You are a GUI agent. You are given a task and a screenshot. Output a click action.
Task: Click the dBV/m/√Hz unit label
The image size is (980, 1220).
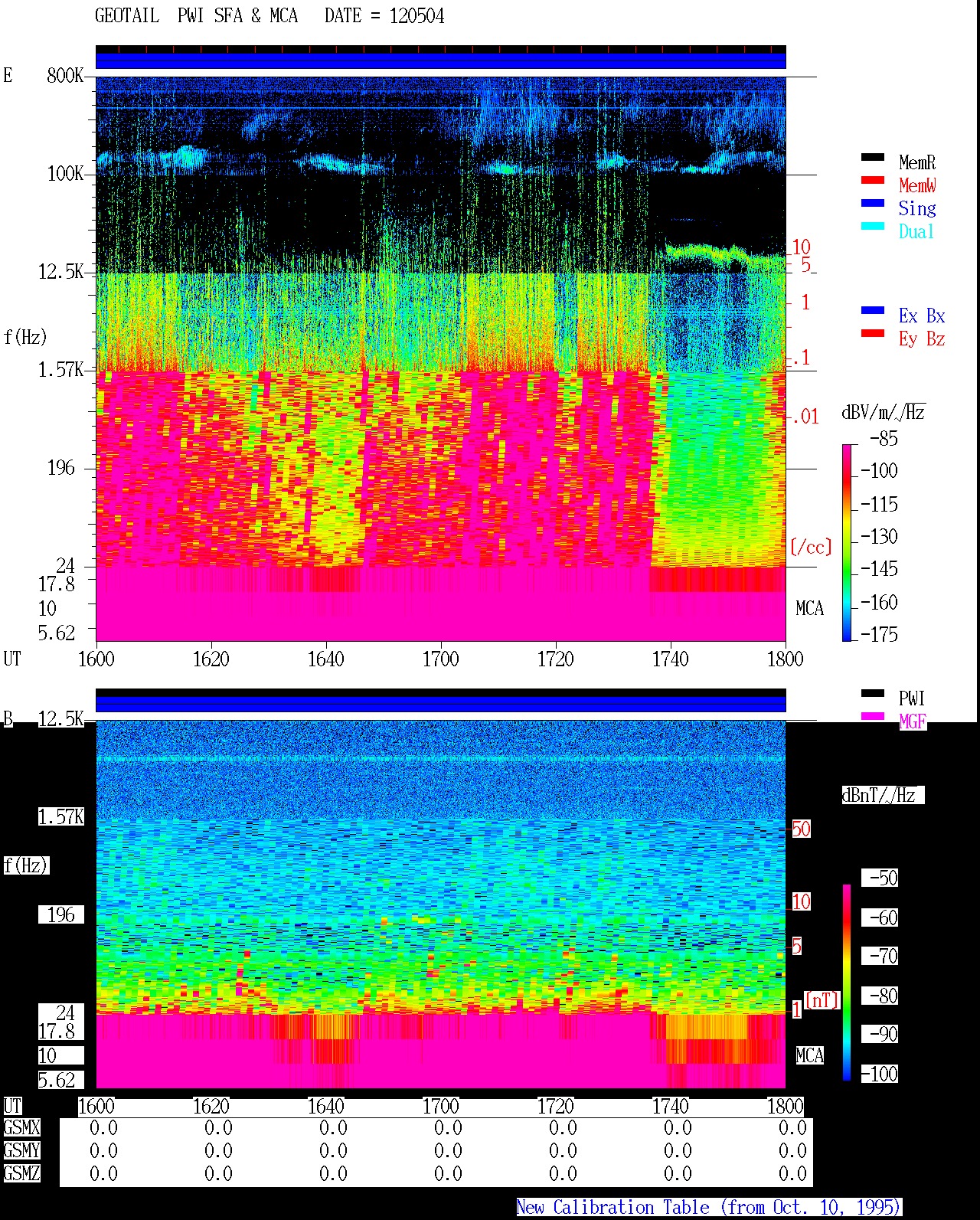884,412
